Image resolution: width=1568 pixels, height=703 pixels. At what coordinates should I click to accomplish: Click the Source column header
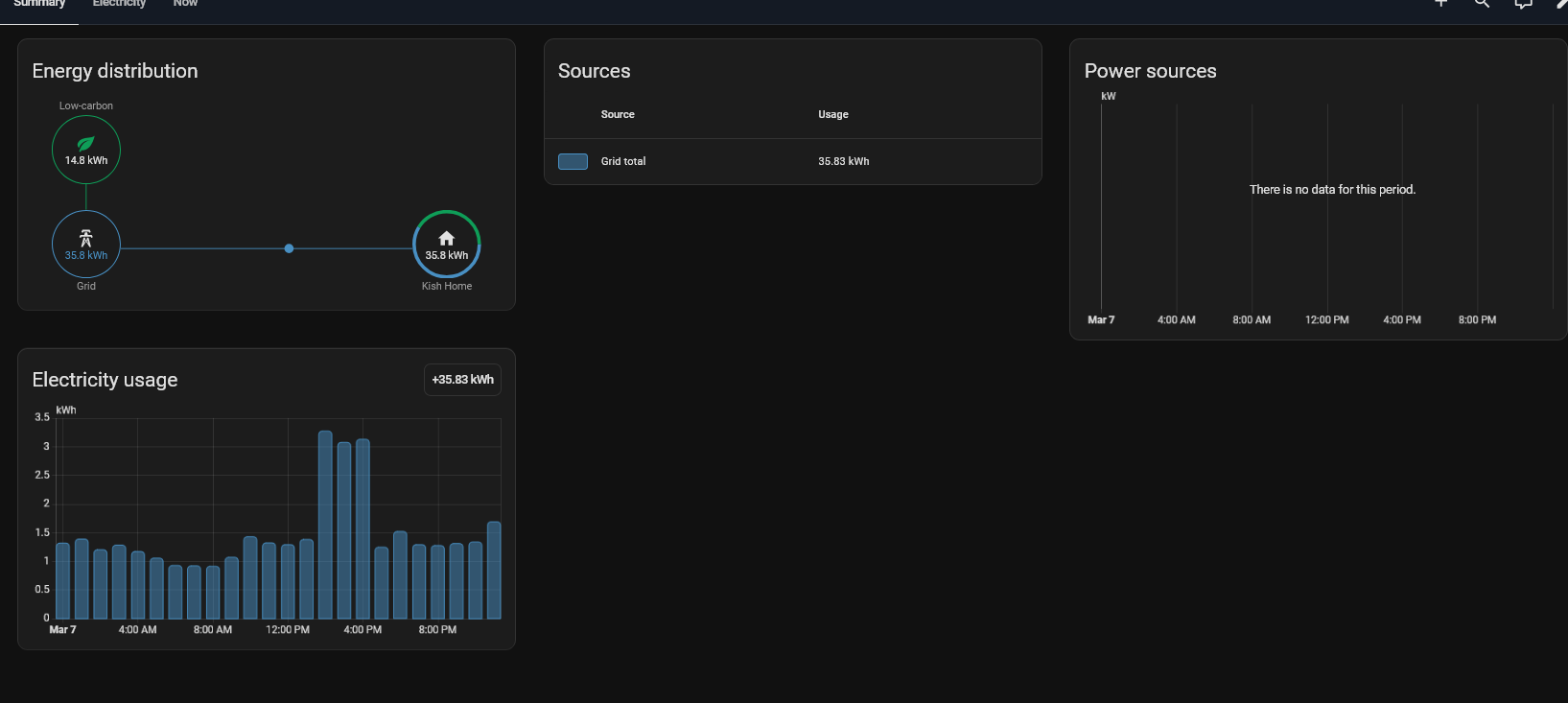point(618,114)
